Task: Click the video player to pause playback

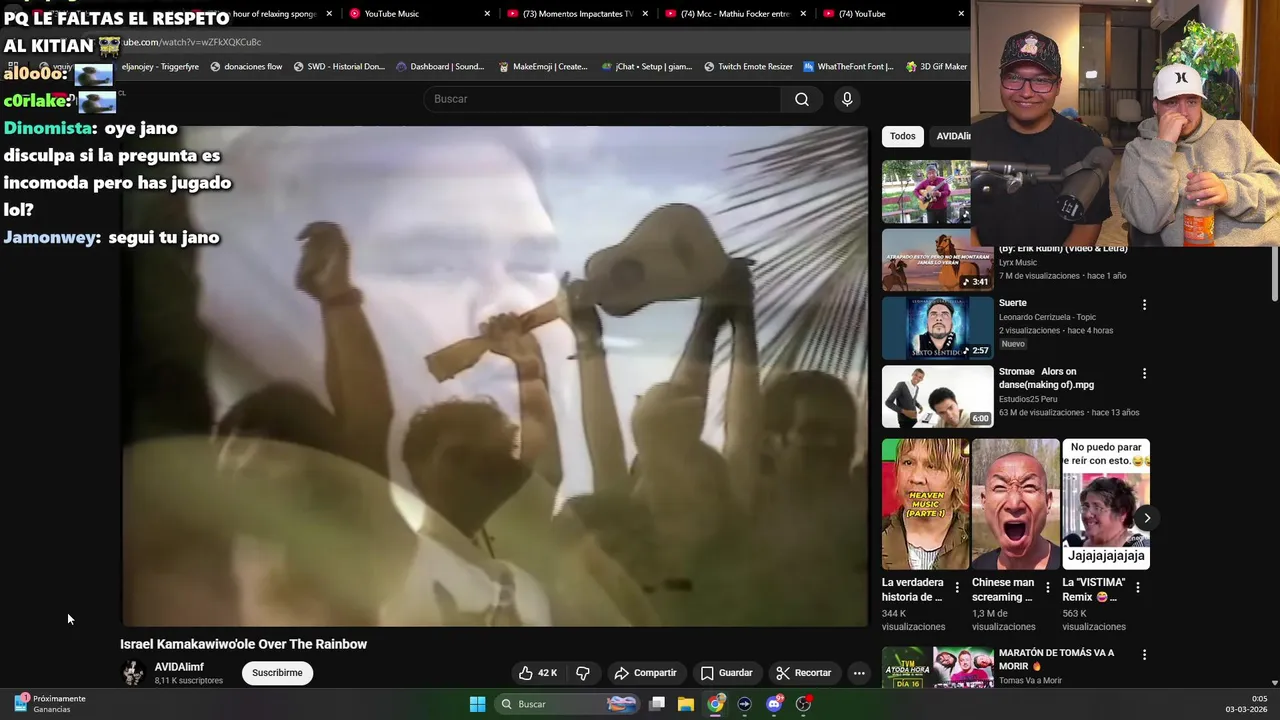Action: (x=495, y=377)
